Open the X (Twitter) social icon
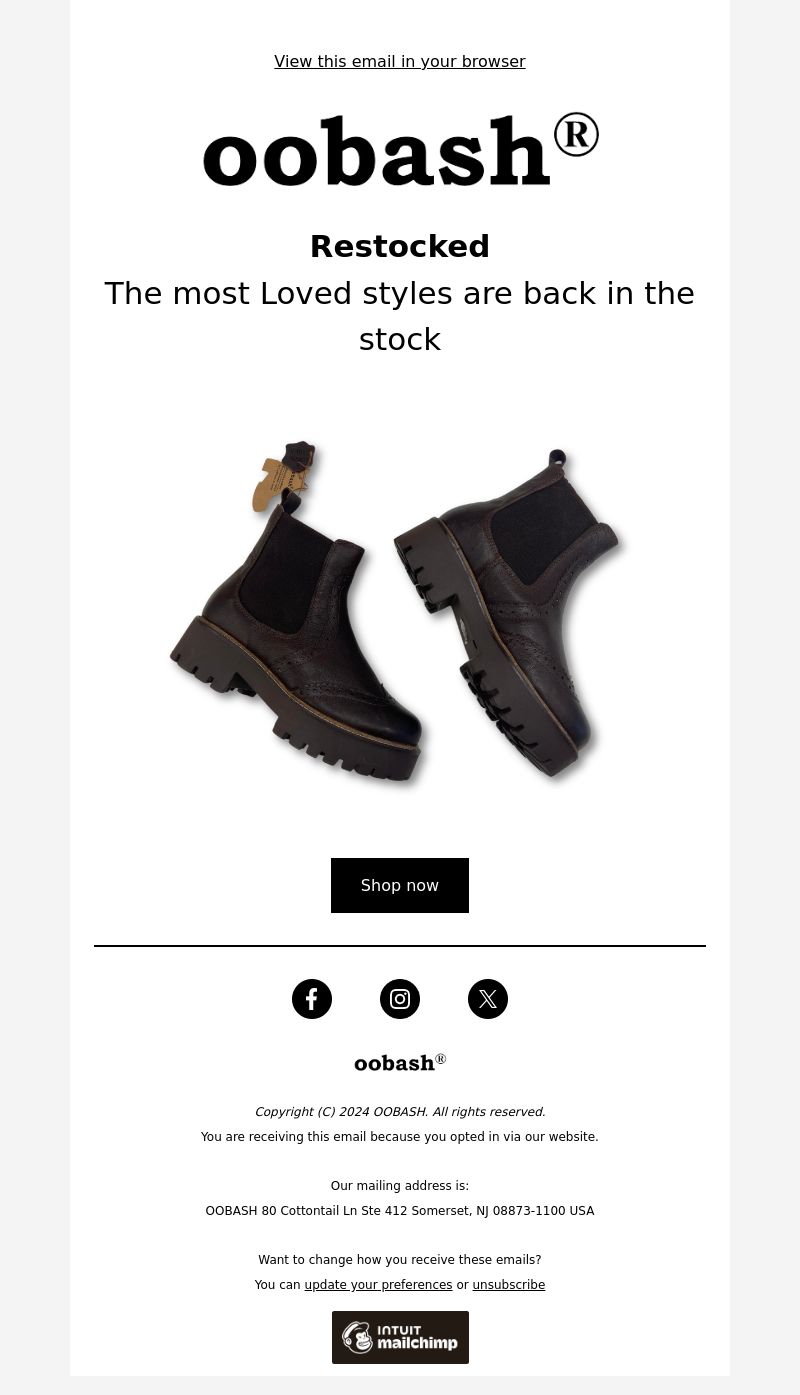 tap(488, 999)
